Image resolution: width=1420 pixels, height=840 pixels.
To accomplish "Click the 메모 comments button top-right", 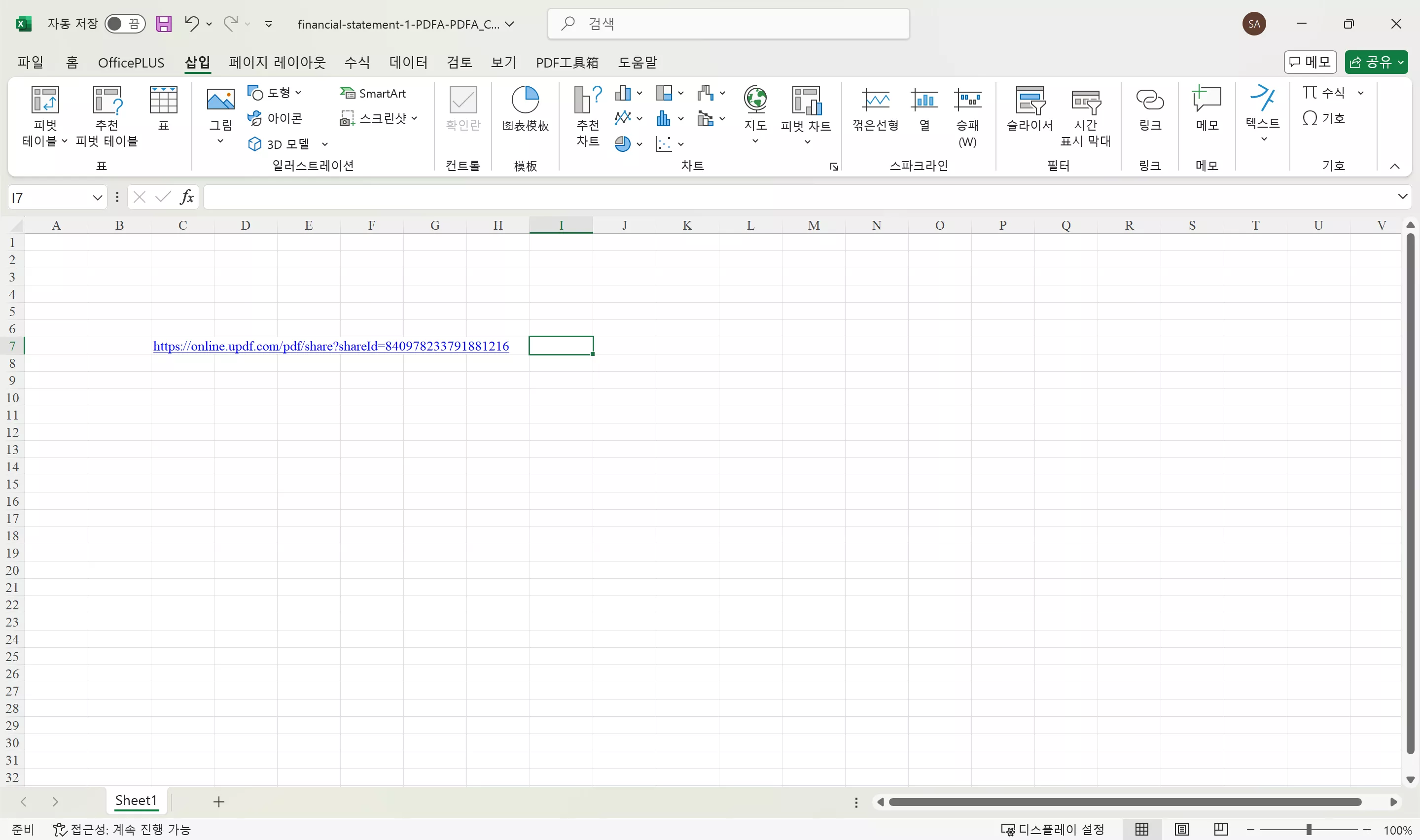I will (x=1310, y=62).
